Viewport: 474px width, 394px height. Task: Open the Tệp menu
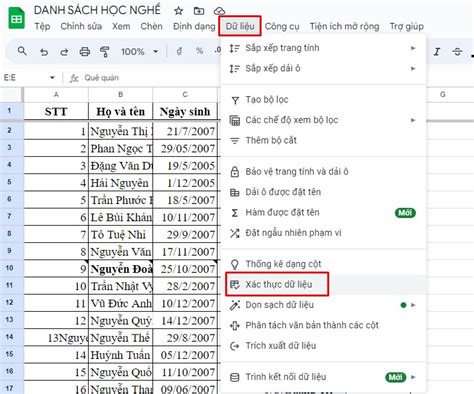point(42,26)
